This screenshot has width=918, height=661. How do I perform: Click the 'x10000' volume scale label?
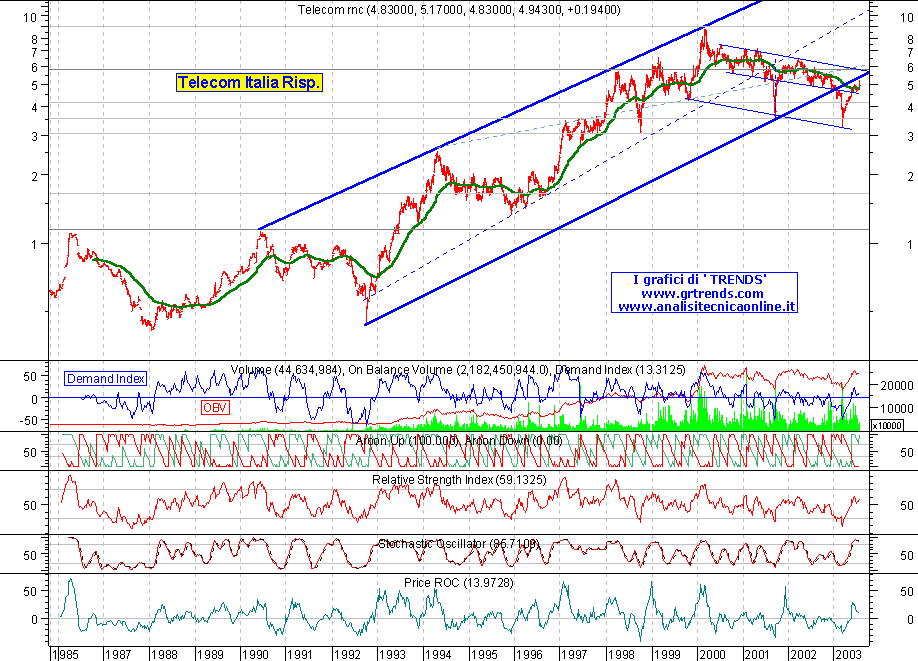pos(886,426)
